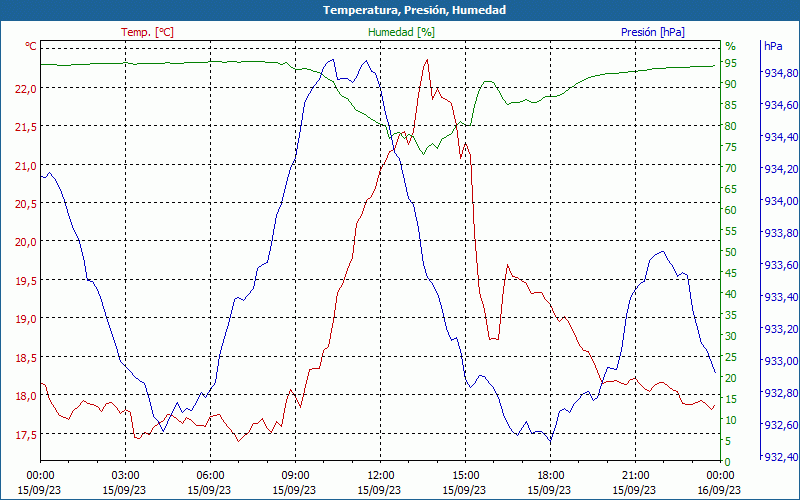Click the blue hPa axis unit label
Screen dimensions: 800x500
click(773, 46)
